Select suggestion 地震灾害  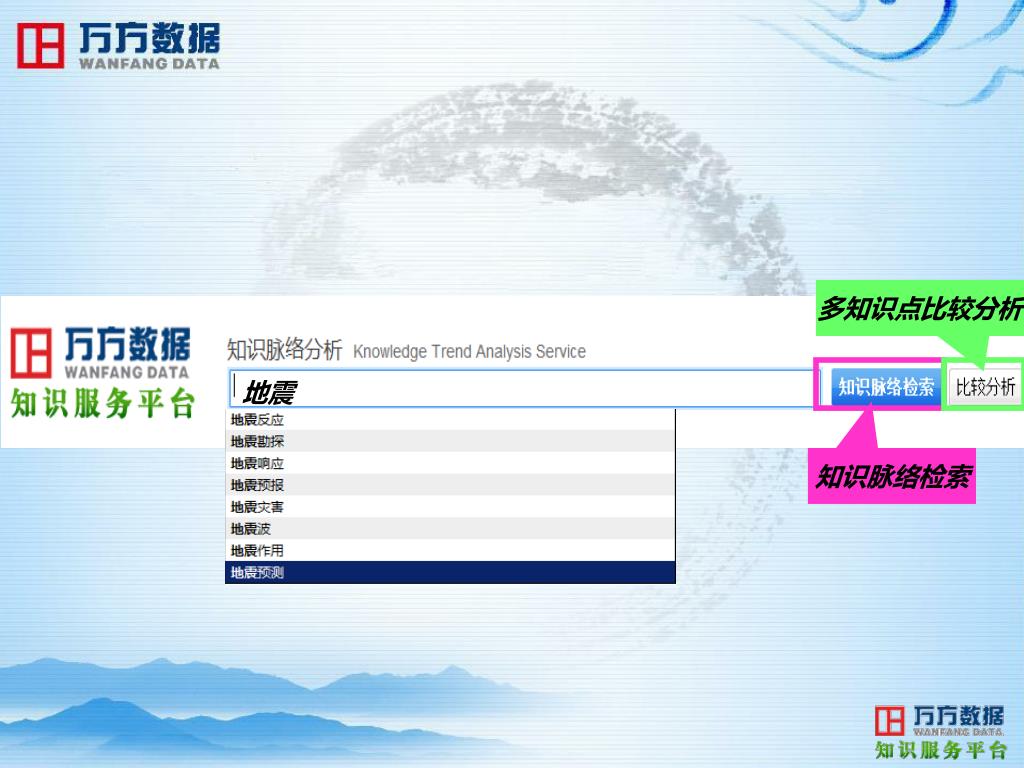(x=450, y=507)
